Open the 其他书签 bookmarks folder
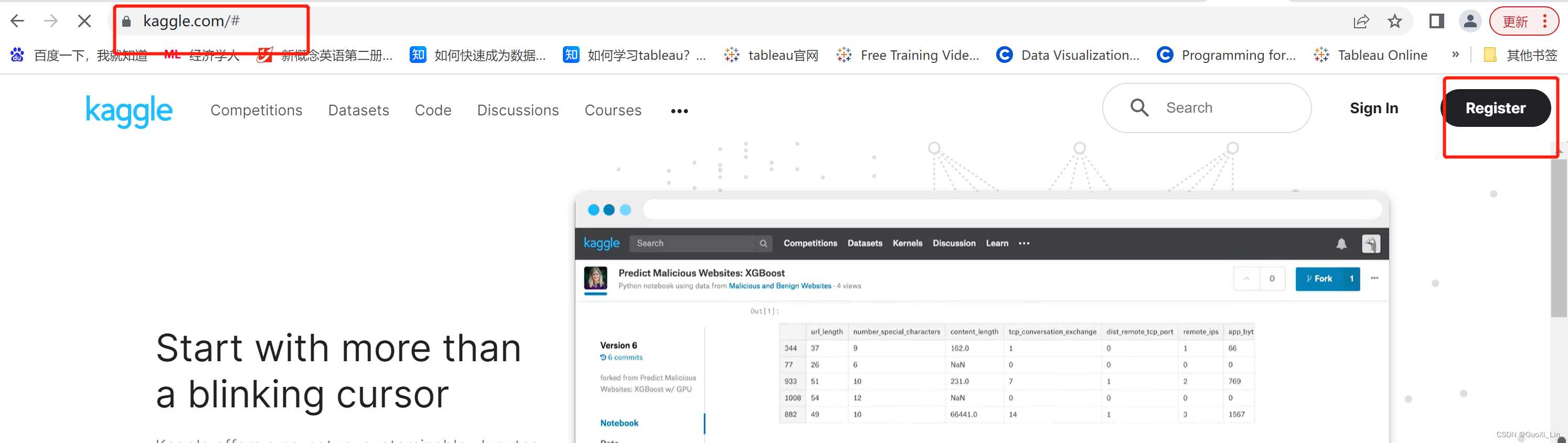 tap(1520, 56)
